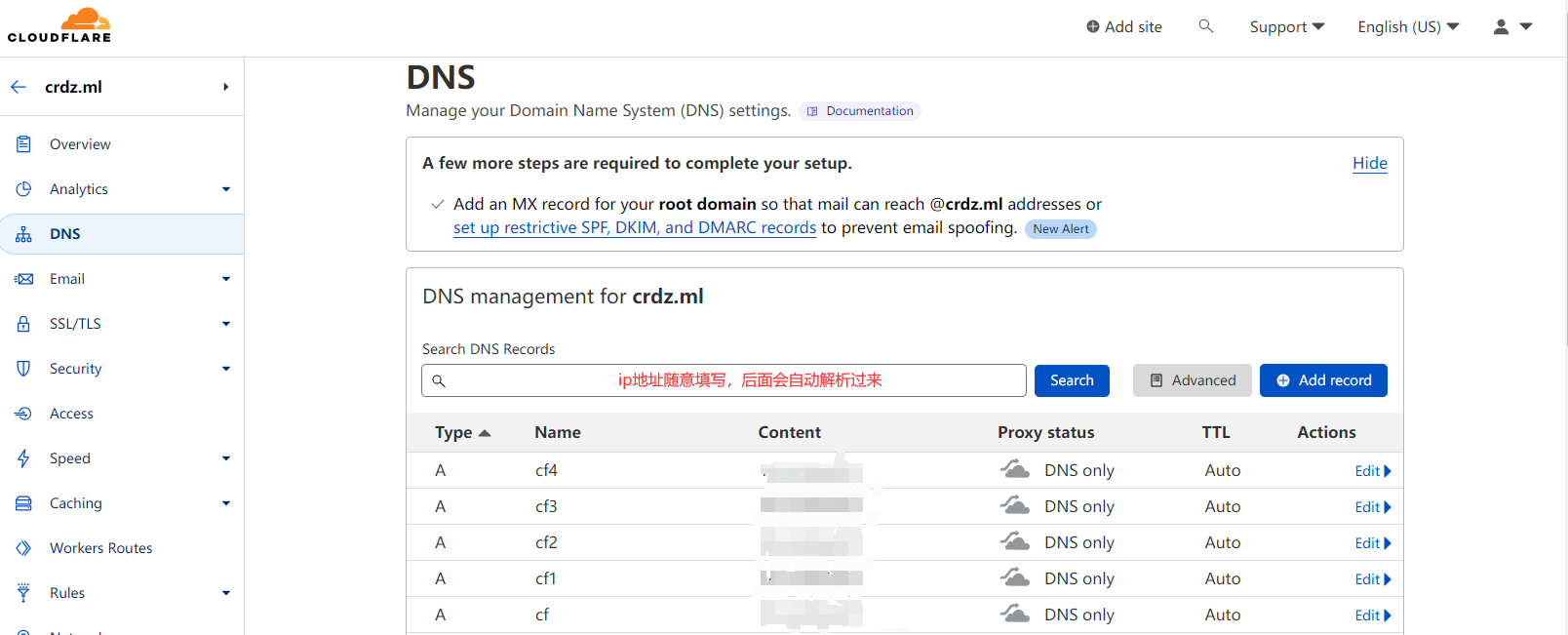
Task: Click the Rules funnel icon
Action: point(23,593)
